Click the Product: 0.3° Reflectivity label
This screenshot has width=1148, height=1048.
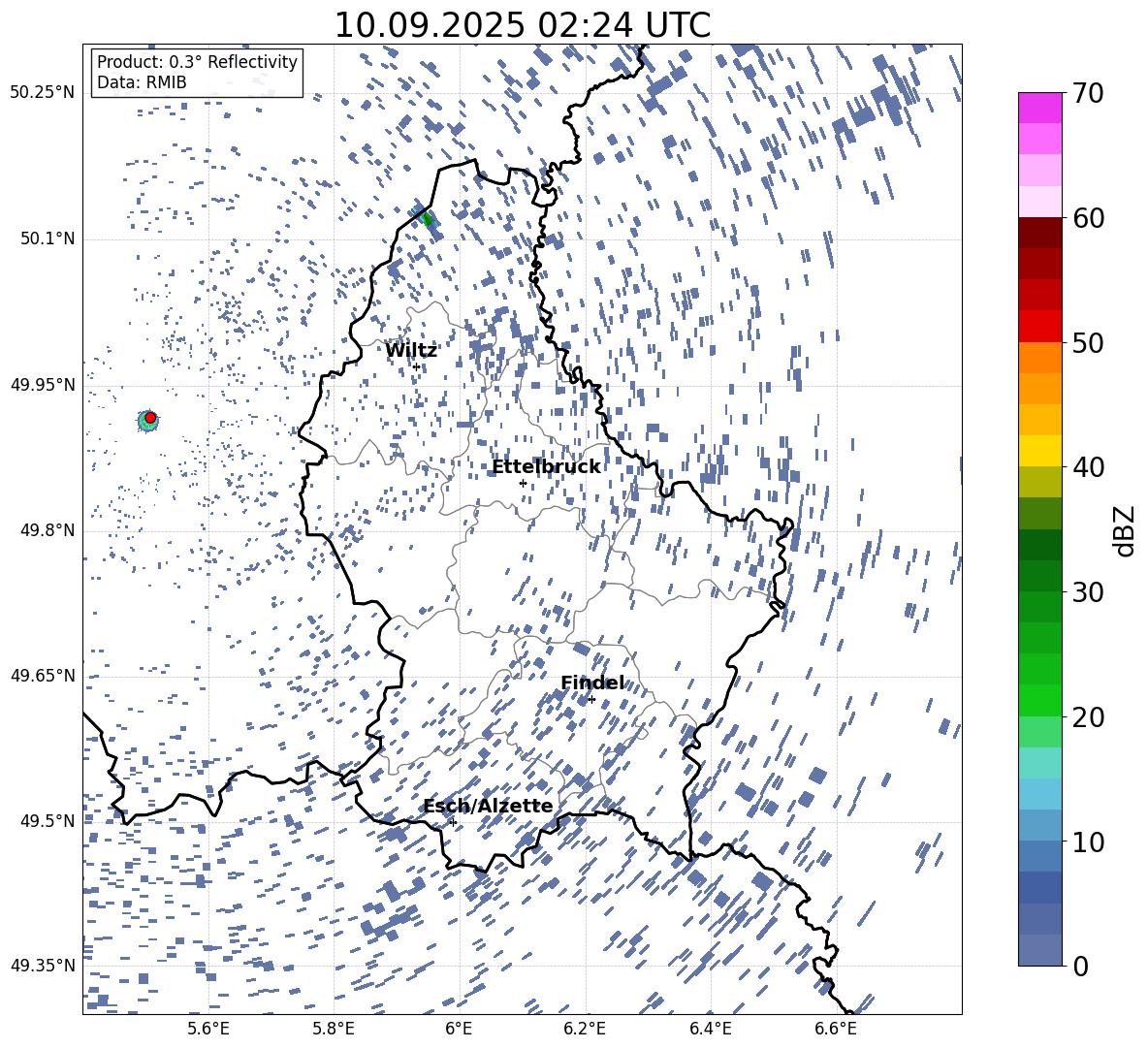[197, 62]
